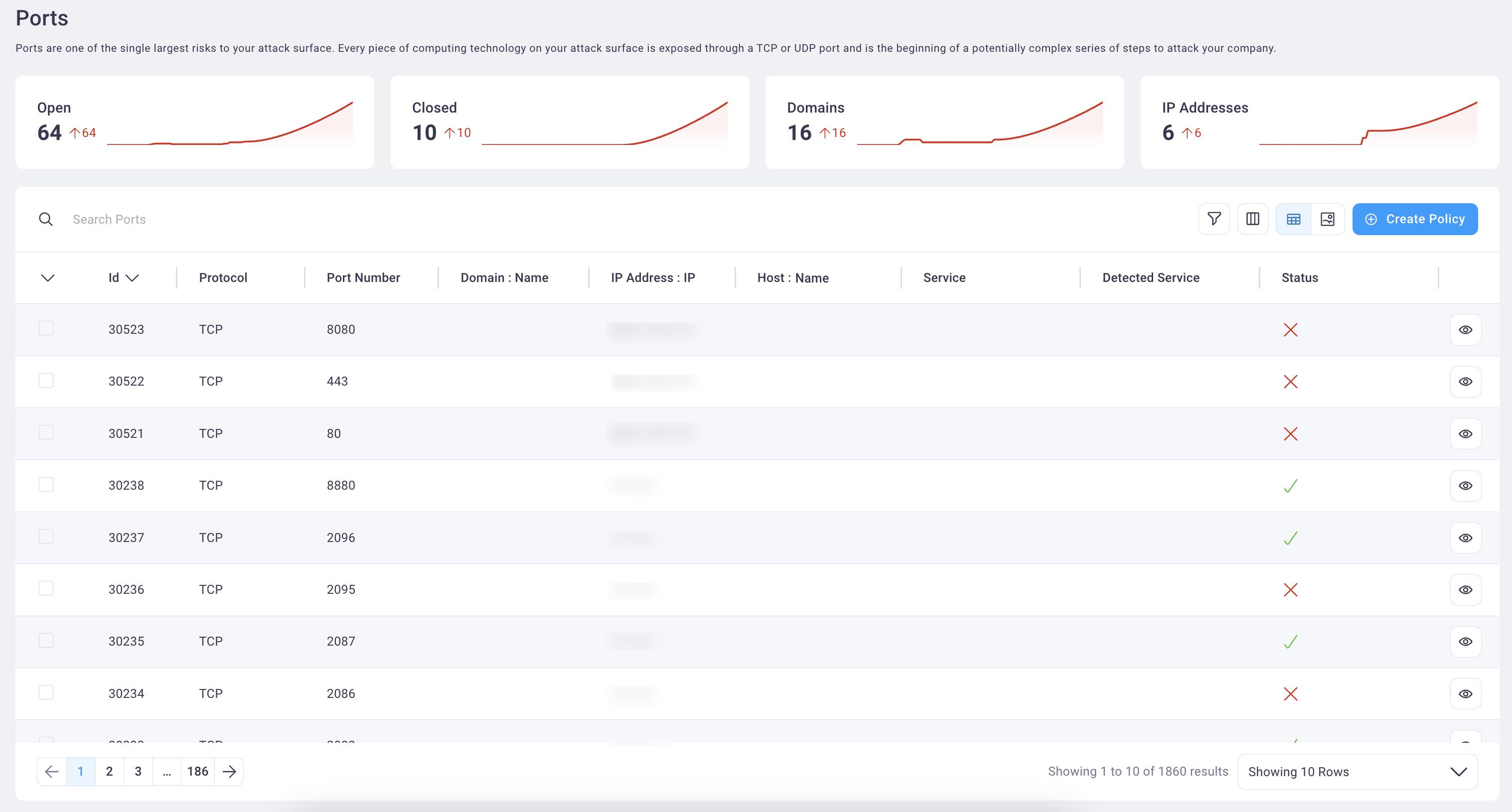Viewport: 1512px width, 812px height.
Task: View details for port Id 30234
Action: pos(1466,693)
